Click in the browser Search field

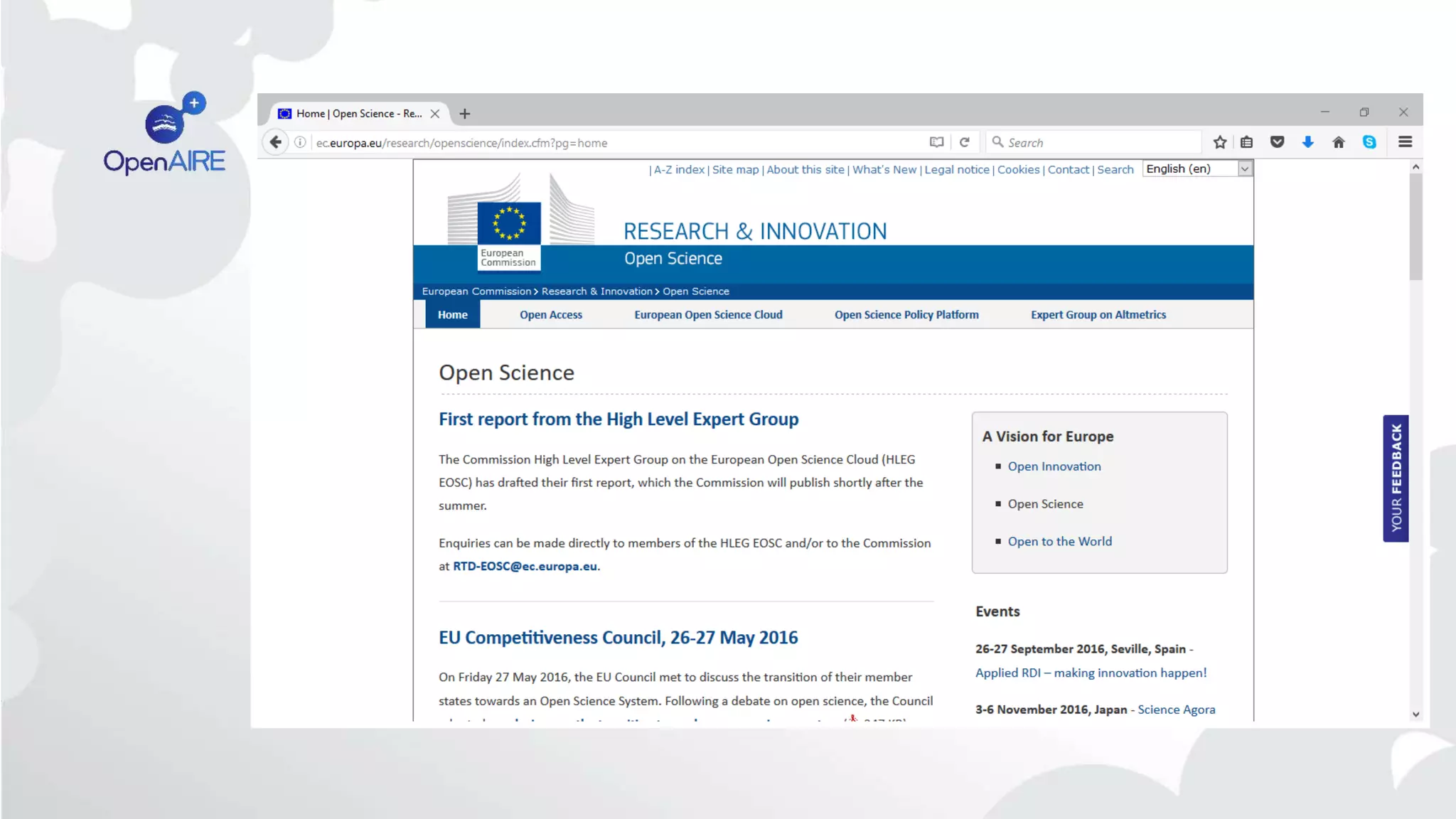(1095, 142)
